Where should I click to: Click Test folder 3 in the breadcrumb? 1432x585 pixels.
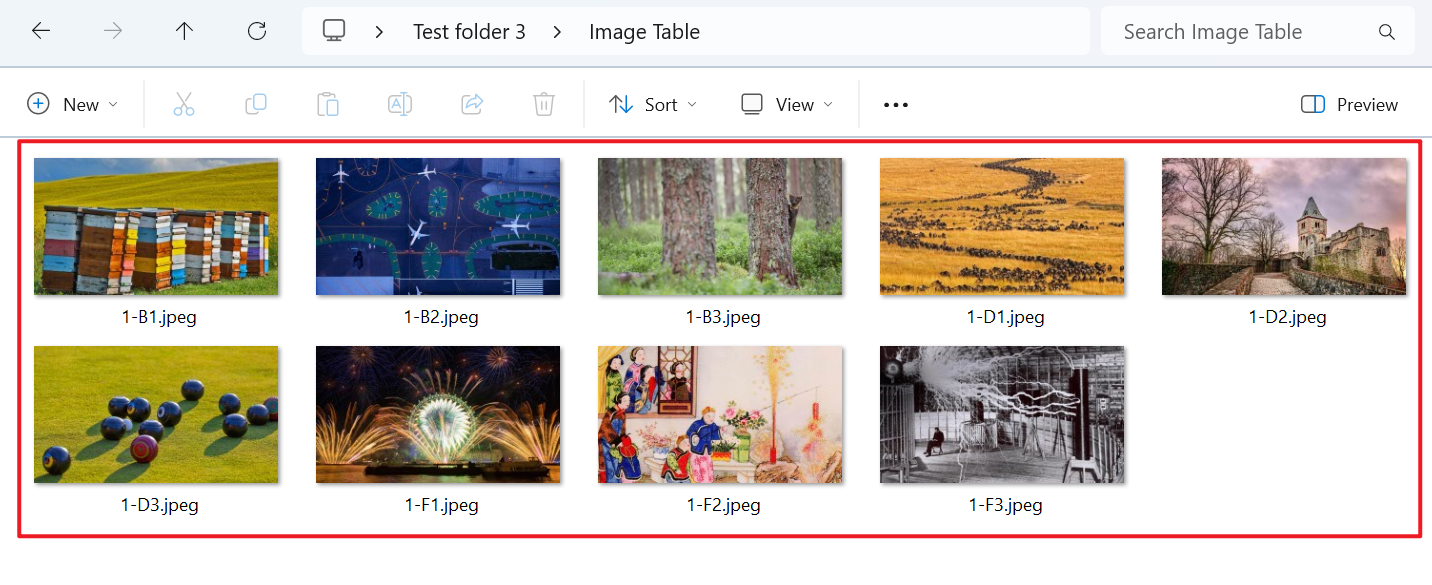pyautogui.click(x=469, y=31)
